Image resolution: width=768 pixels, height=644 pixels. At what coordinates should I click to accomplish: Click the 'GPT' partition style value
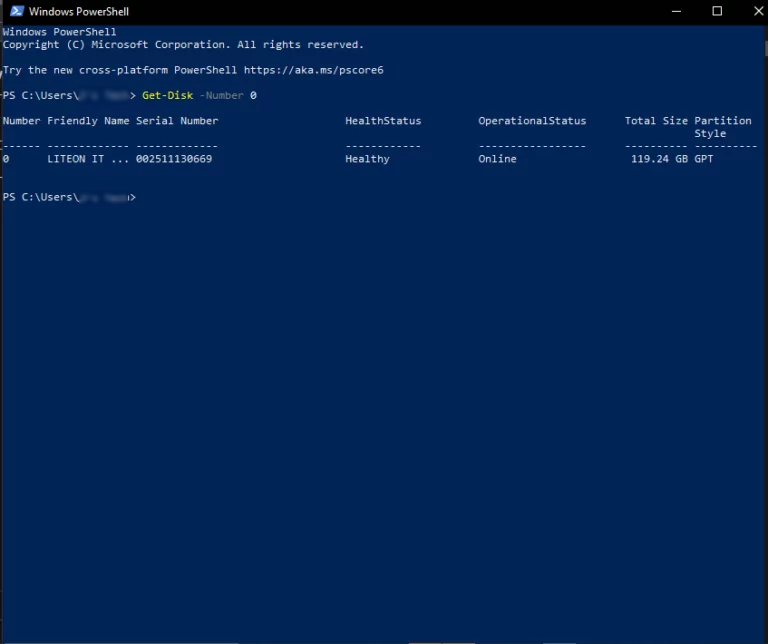703,159
